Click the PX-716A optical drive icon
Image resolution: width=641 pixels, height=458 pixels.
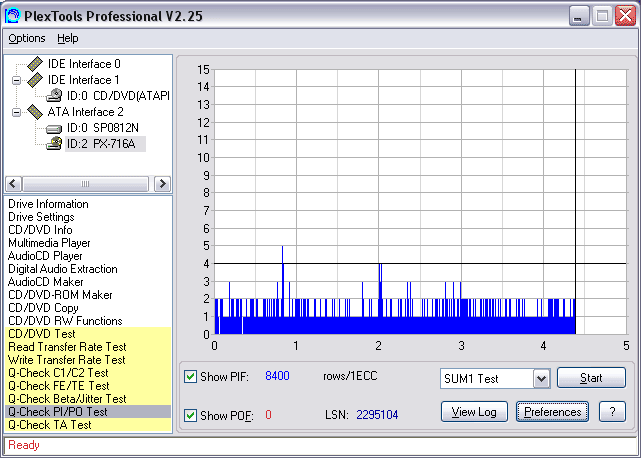[x=54, y=144]
